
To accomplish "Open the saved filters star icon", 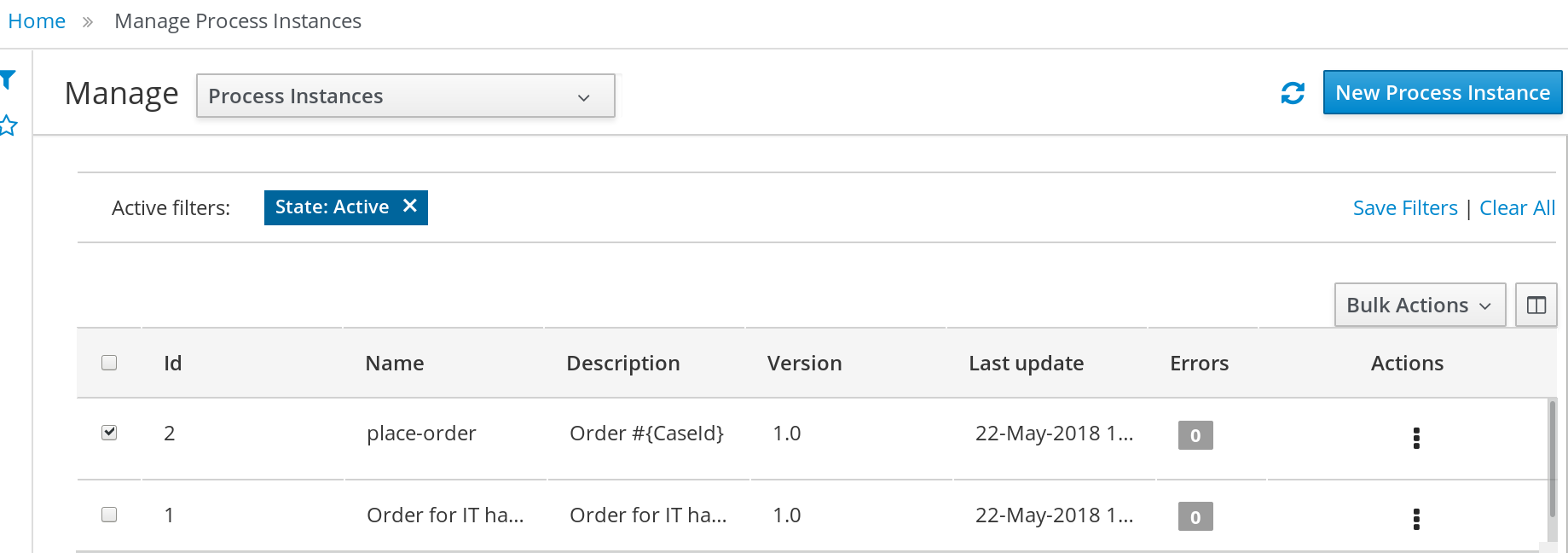I will (8, 126).
